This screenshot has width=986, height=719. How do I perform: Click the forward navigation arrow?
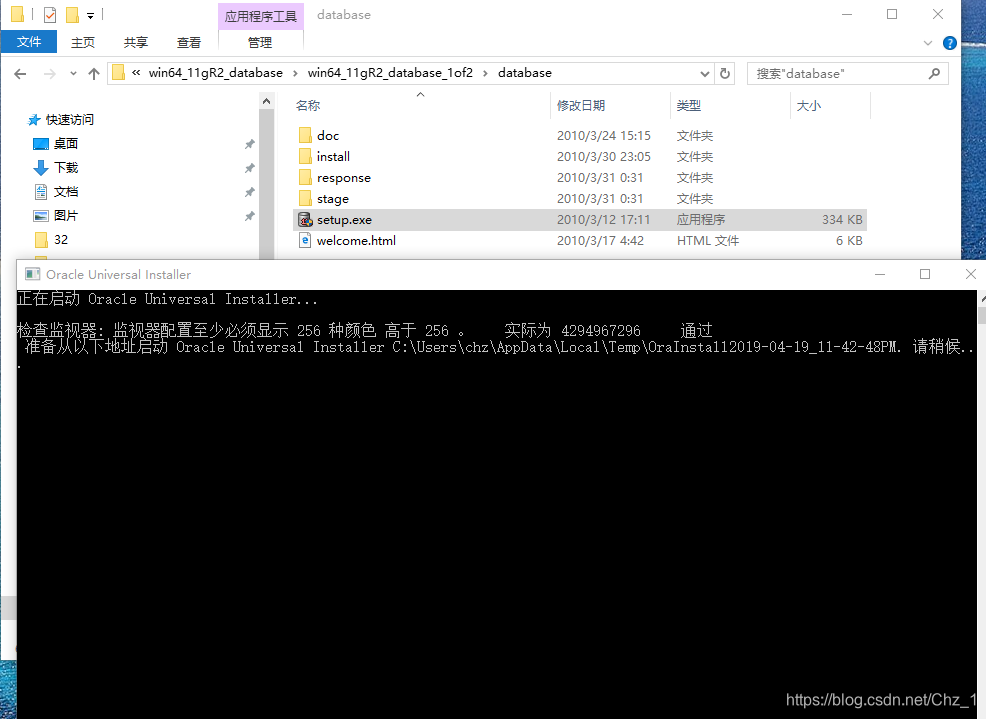pos(49,74)
